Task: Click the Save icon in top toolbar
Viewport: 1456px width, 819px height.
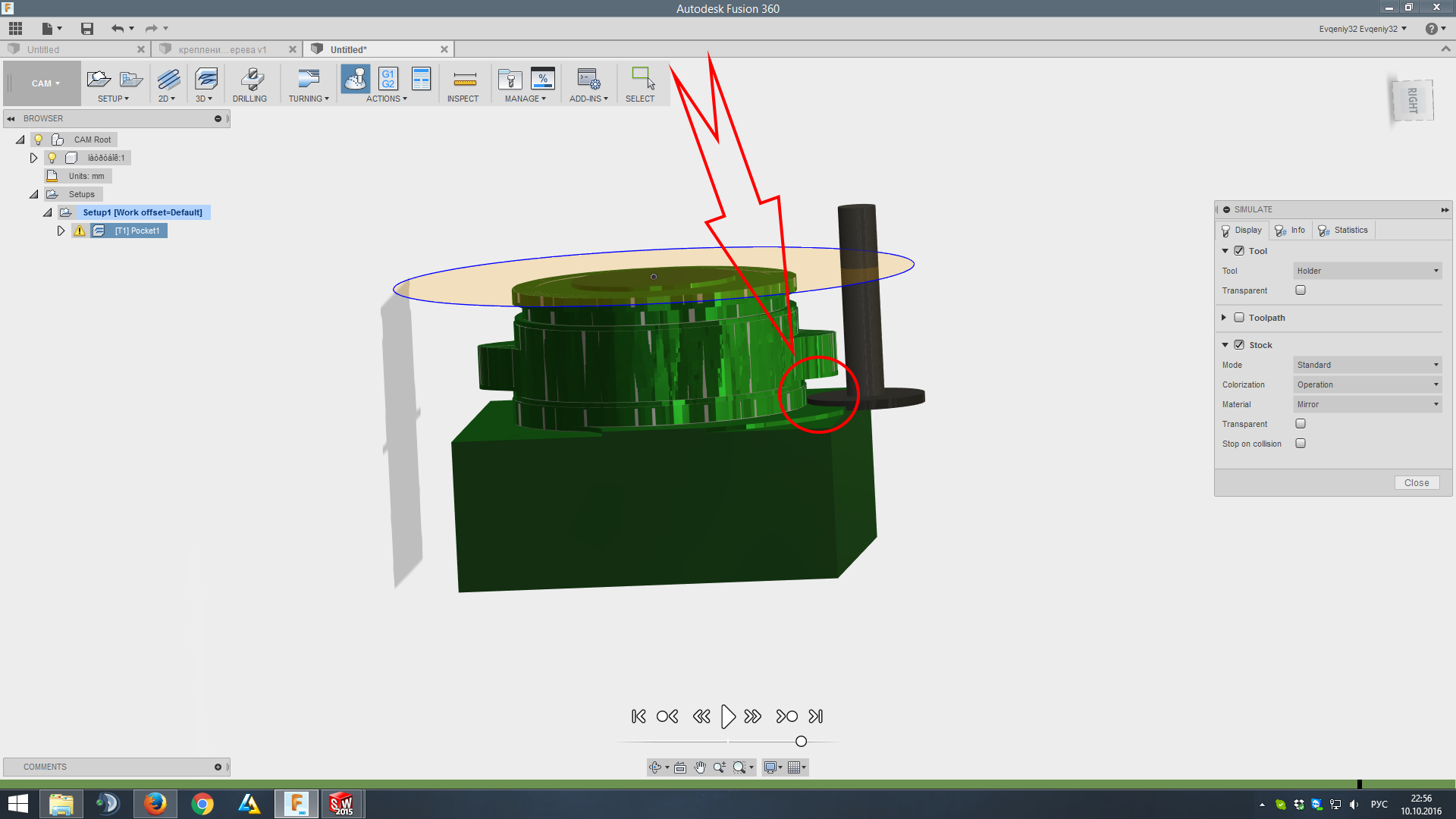Action: coord(87,29)
